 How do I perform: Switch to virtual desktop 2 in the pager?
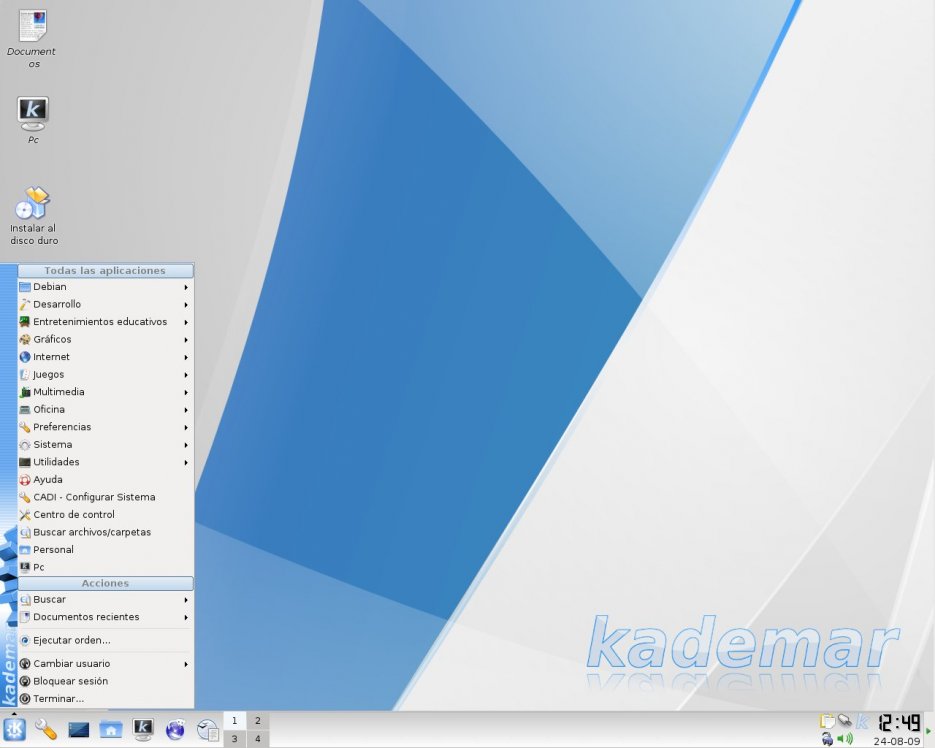click(257, 720)
